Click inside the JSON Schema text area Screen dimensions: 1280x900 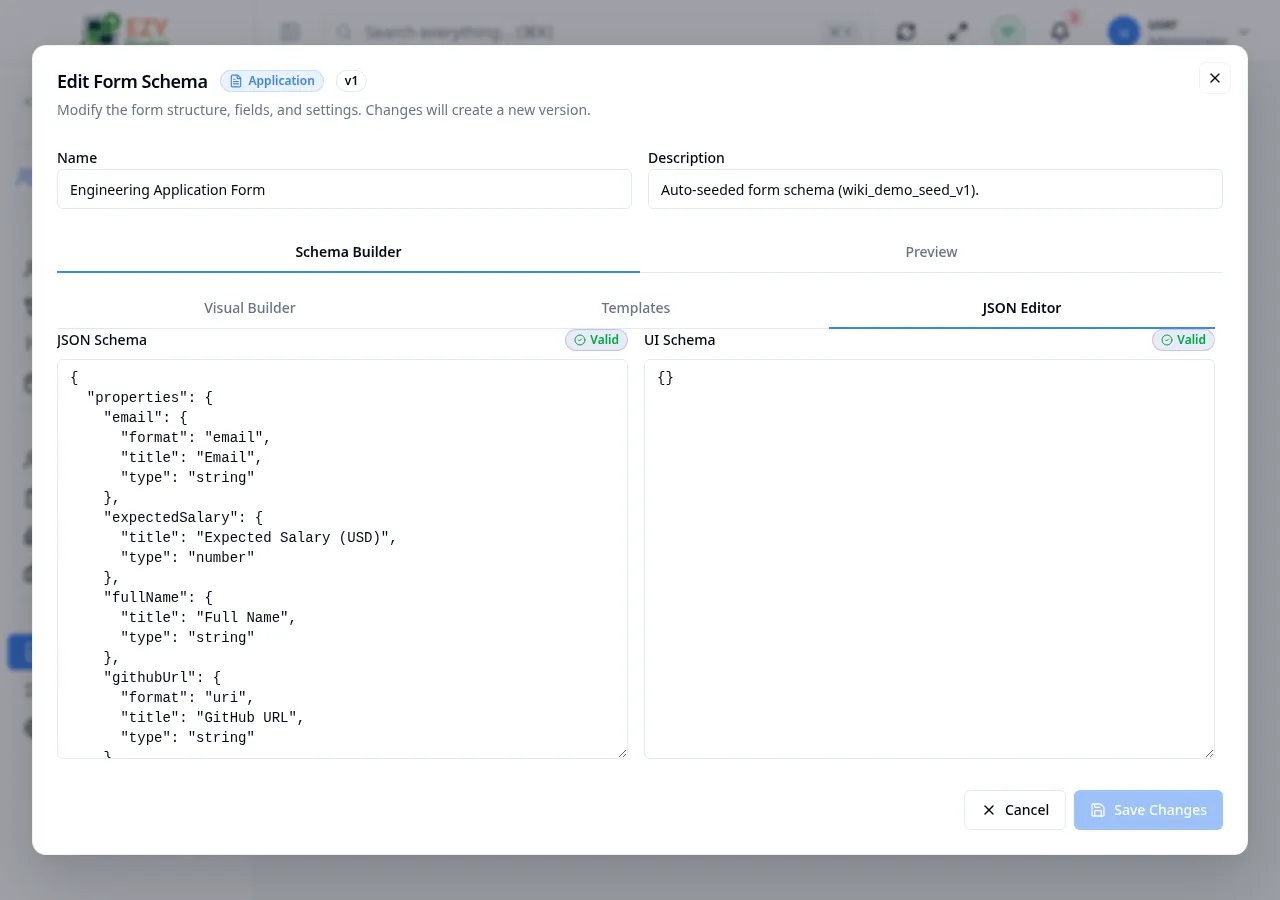(342, 559)
